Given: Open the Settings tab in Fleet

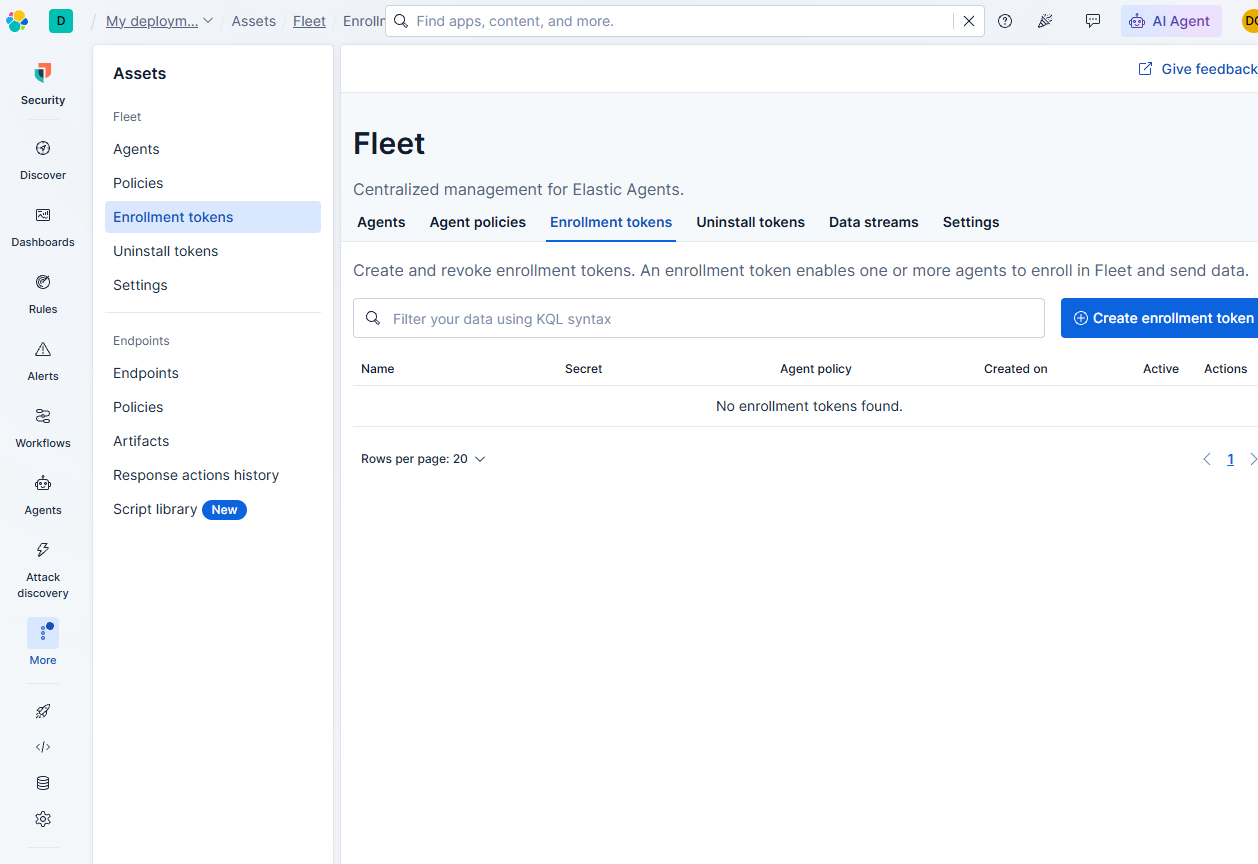Looking at the screenshot, I should pyautogui.click(x=971, y=222).
